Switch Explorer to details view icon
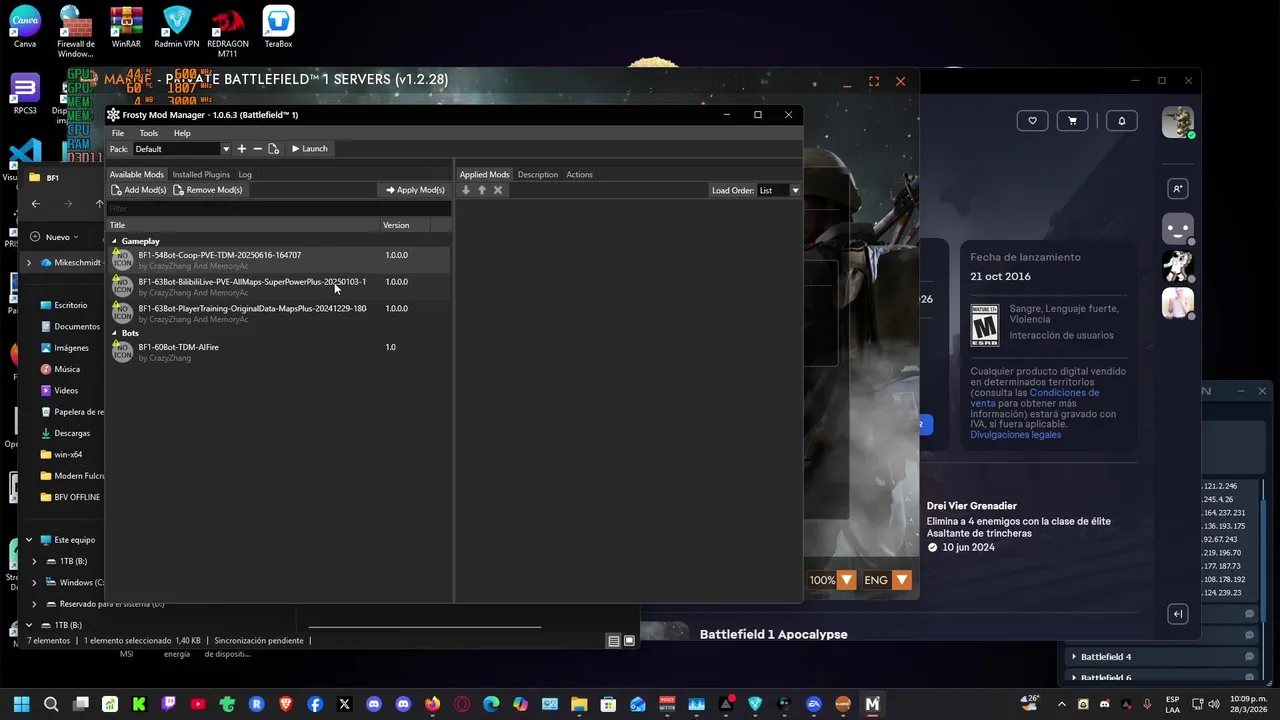Screen dimensions: 1280x720 point(613,641)
